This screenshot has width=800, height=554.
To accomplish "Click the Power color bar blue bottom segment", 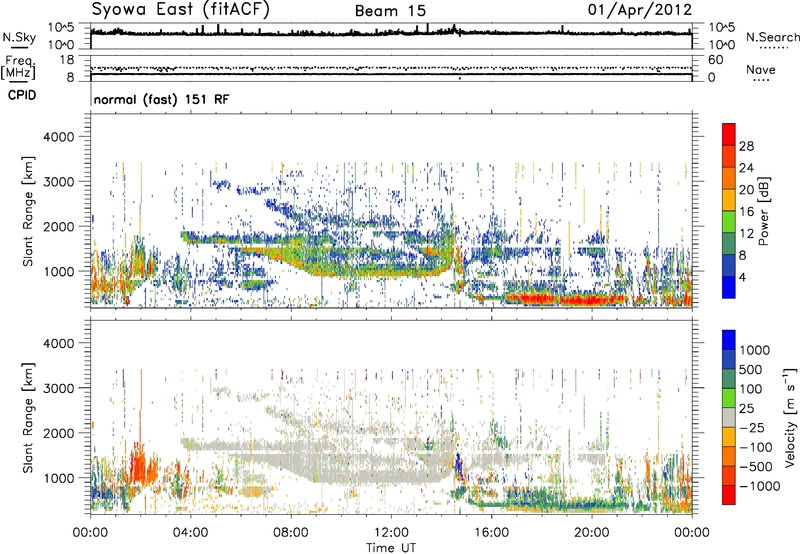I will pos(729,287).
